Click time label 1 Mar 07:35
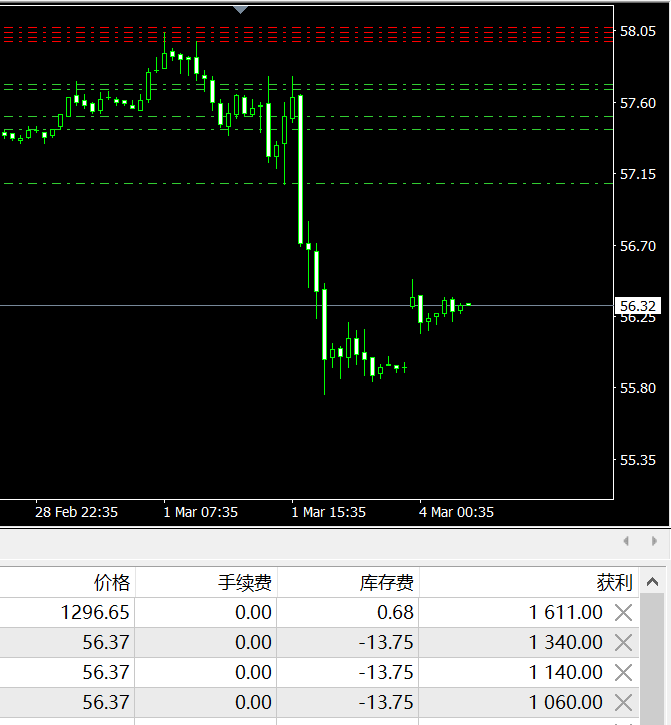Image resolution: width=671 pixels, height=725 pixels. pos(201,512)
